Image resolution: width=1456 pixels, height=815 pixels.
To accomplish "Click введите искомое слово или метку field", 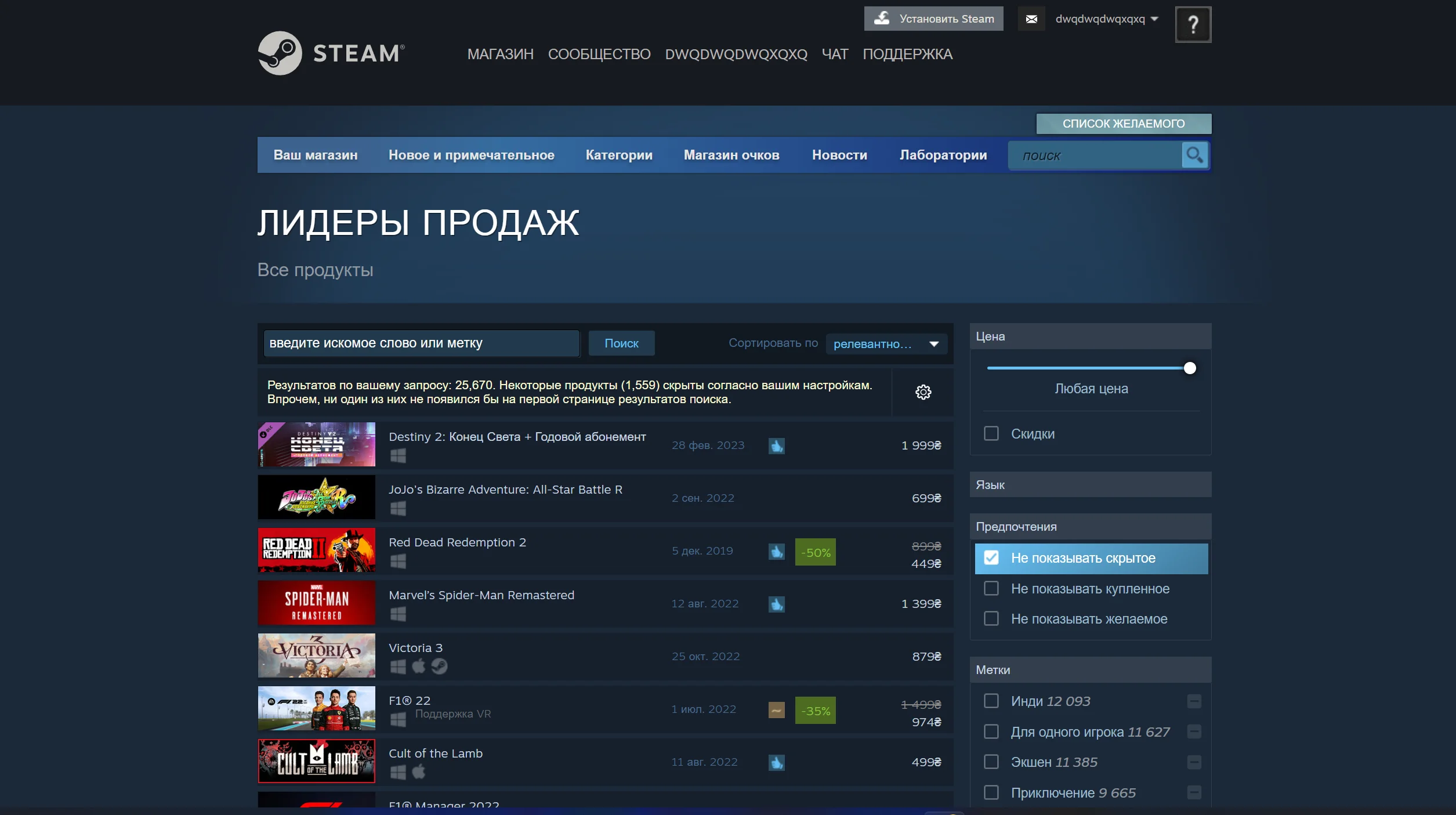I will point(422,343).
